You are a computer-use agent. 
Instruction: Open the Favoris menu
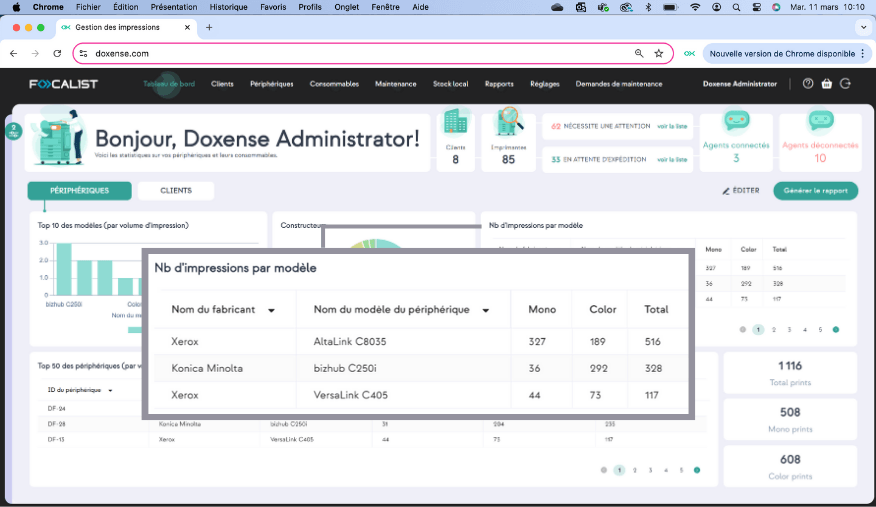pyautogui.click(x=273, y=7)
